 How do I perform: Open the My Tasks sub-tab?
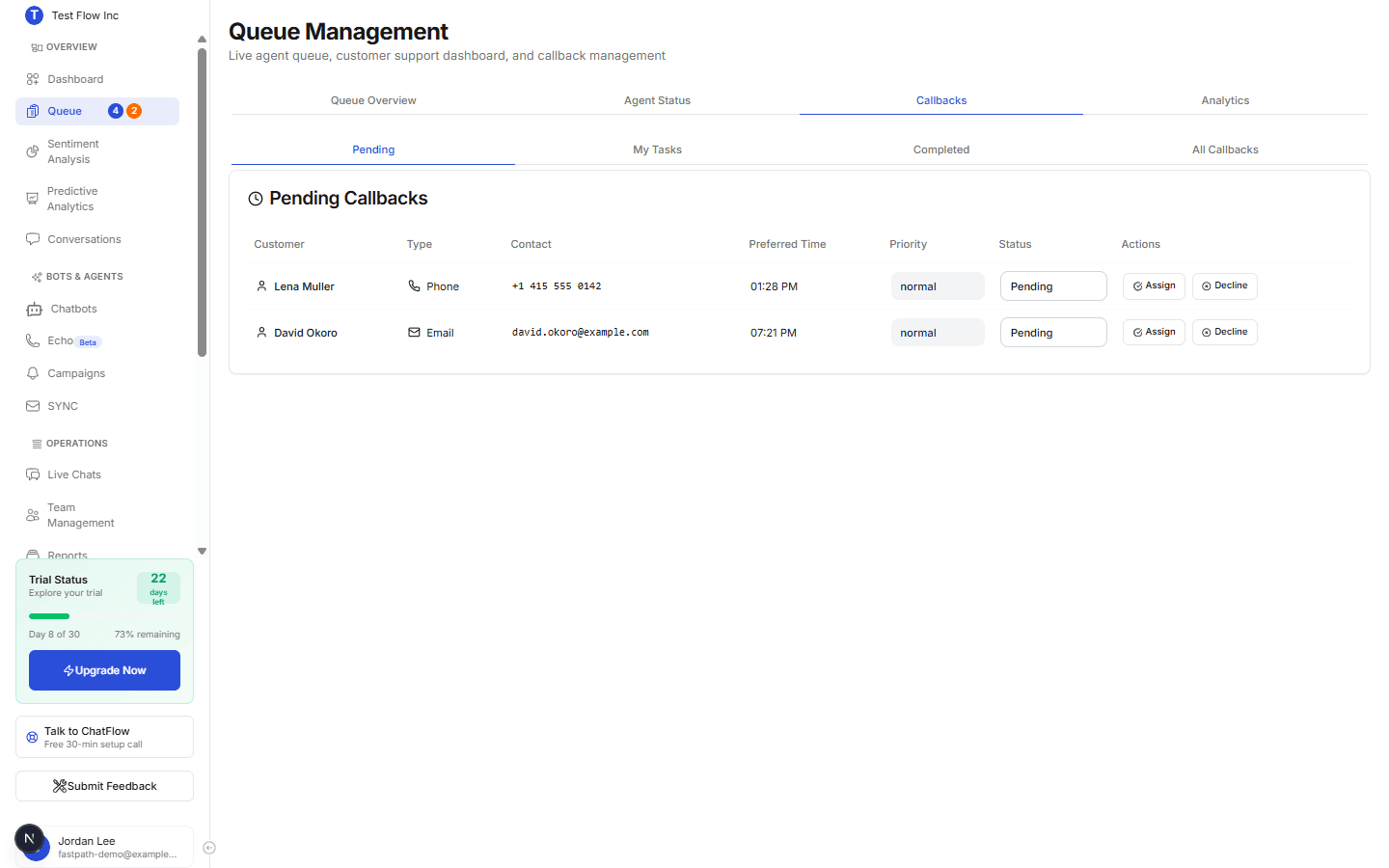(657, 149)
